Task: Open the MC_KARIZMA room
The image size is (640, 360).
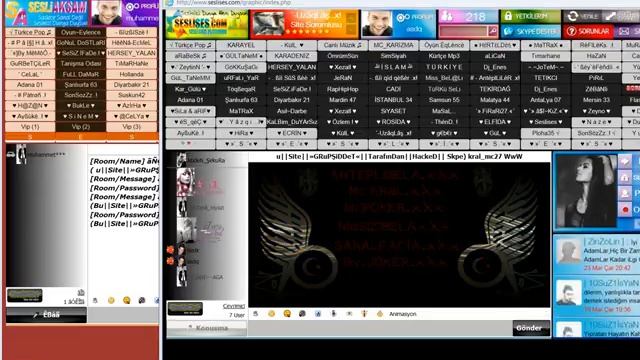Action: (393, 45)
